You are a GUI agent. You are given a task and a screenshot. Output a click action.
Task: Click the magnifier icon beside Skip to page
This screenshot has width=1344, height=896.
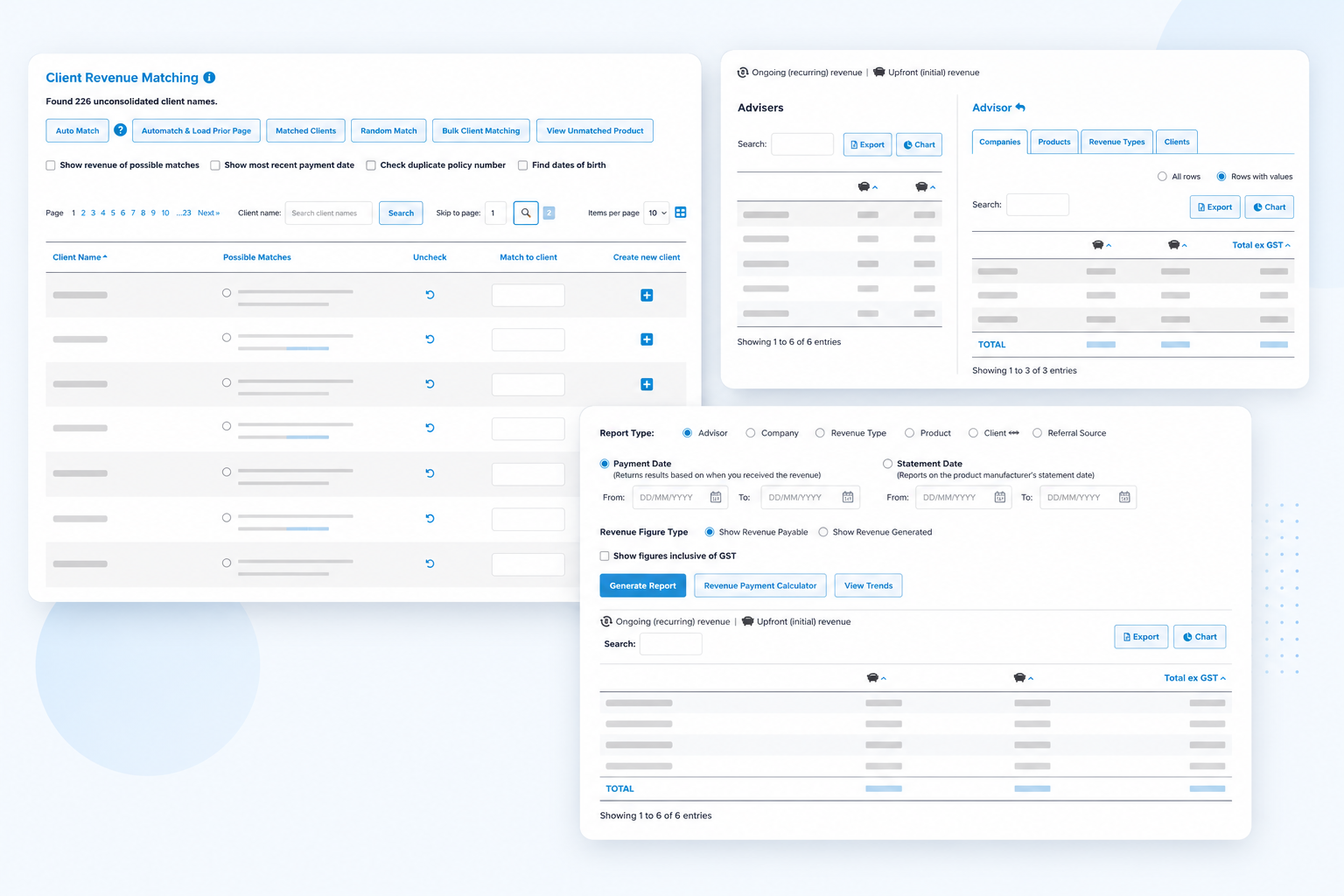(x=526, y=213)
